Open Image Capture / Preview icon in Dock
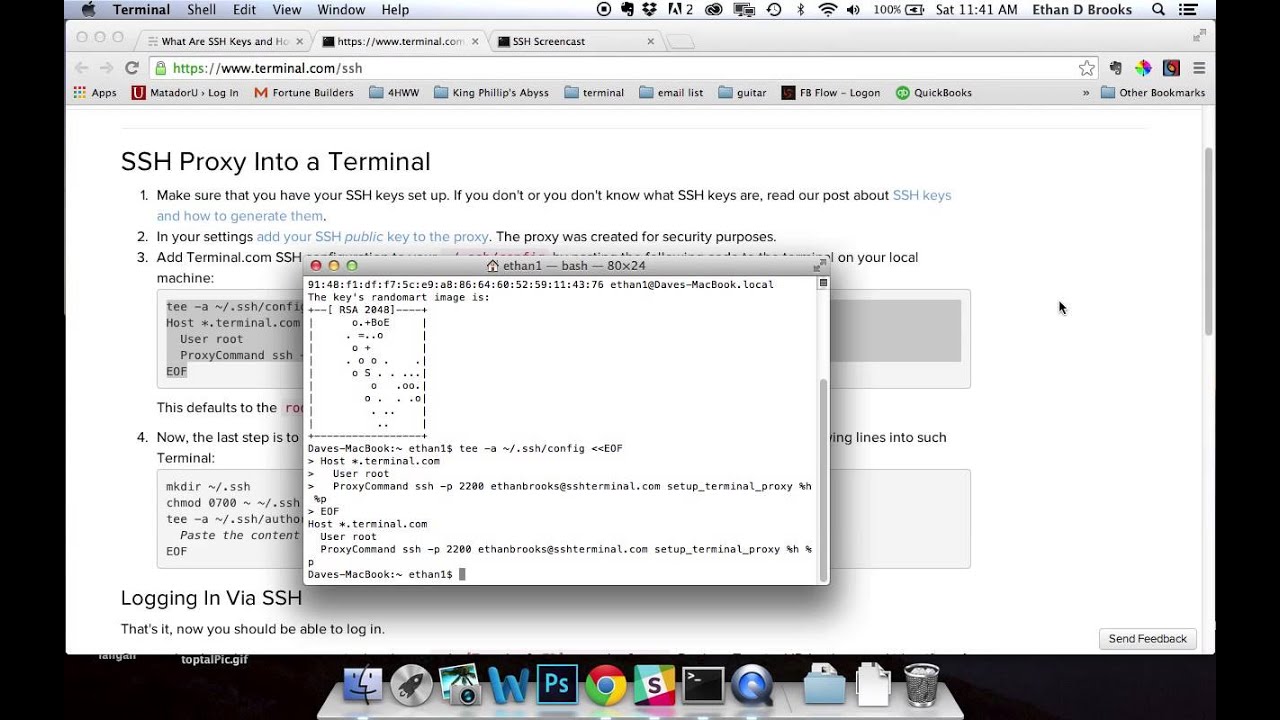Image resolution: width=1280 pixels, height=720 pixels. pos(459,685)
